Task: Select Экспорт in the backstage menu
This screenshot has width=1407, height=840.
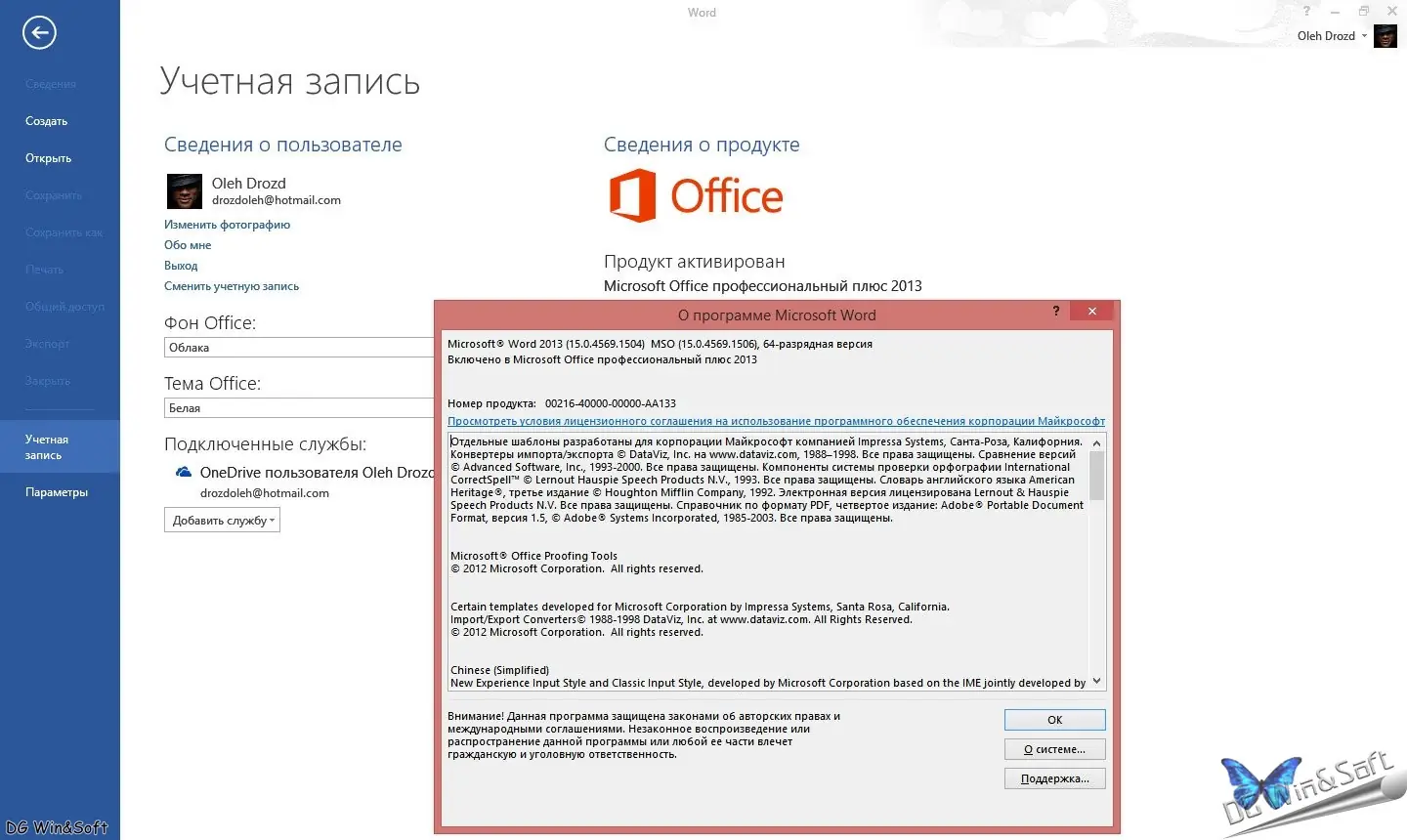Action: point(48,344)
